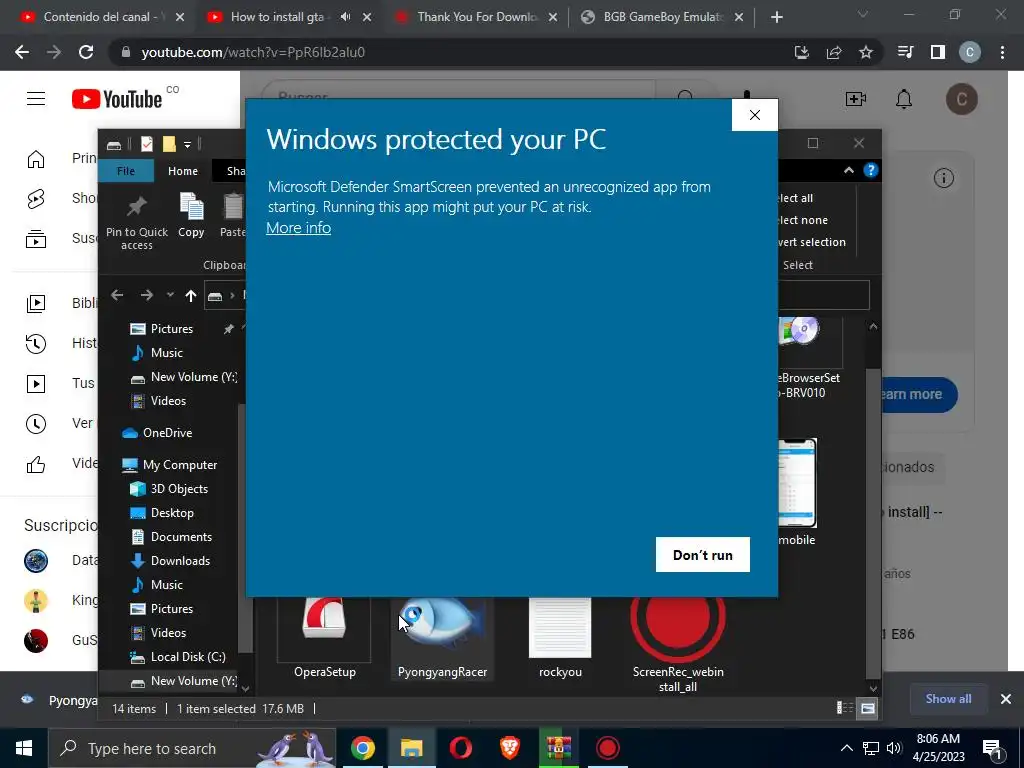Select ScreenRec_webinstall_all file
The image size is (1024, 768).
pos(678,645)
